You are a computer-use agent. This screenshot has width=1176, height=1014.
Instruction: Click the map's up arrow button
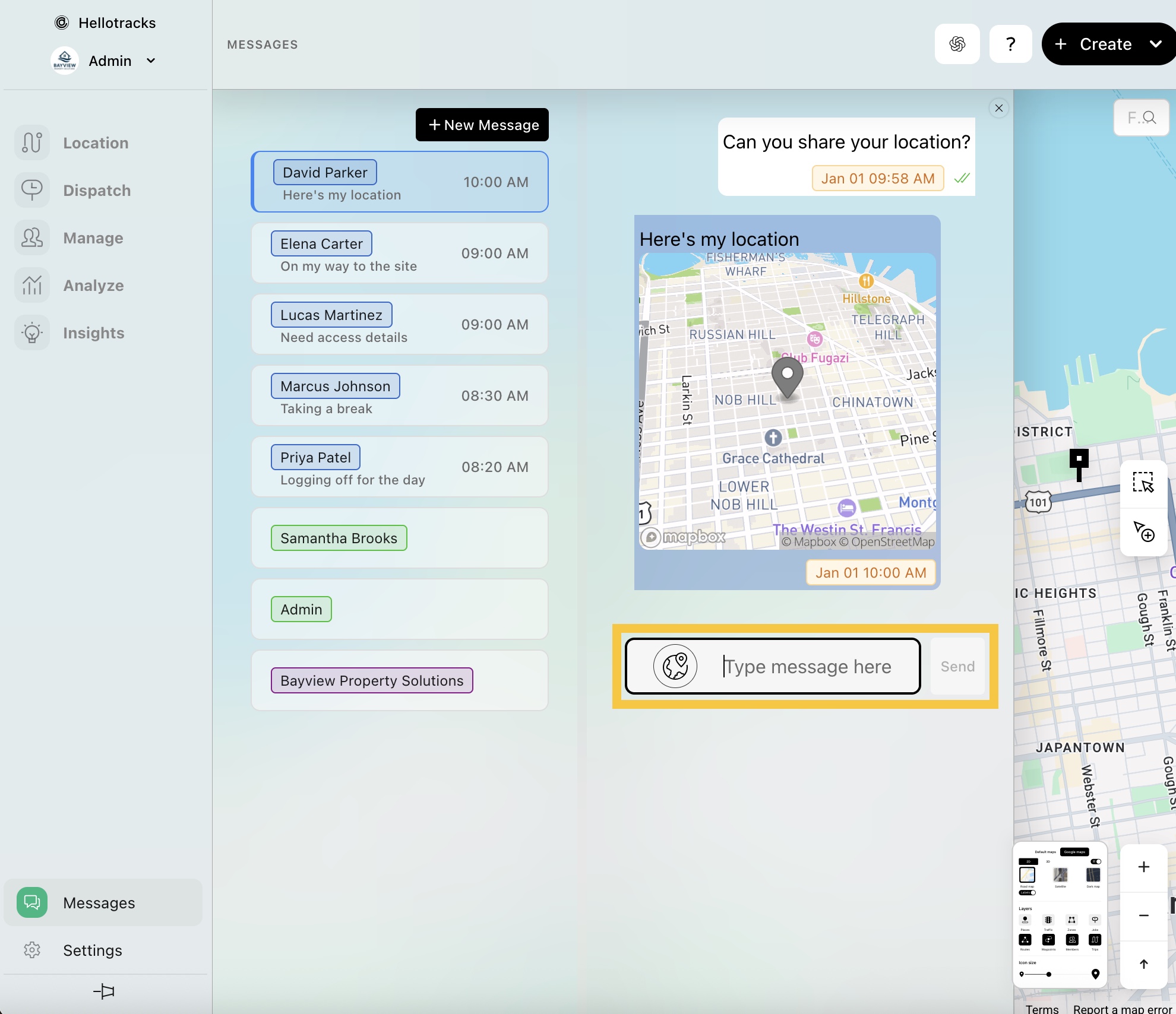point(1143,964)
